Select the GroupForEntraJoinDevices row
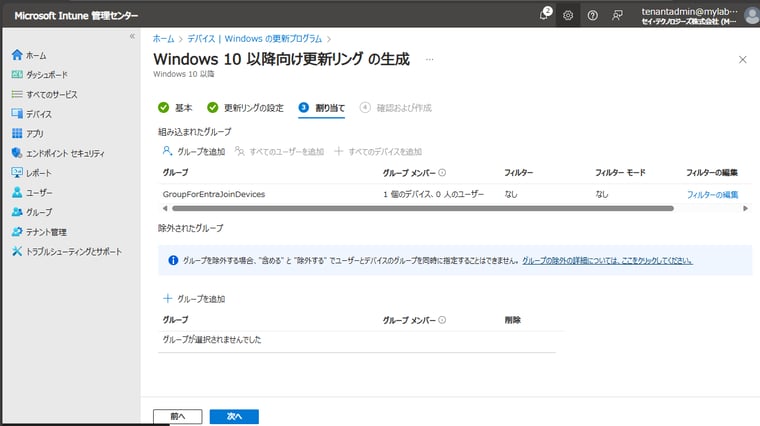 [x=455, y=194]
